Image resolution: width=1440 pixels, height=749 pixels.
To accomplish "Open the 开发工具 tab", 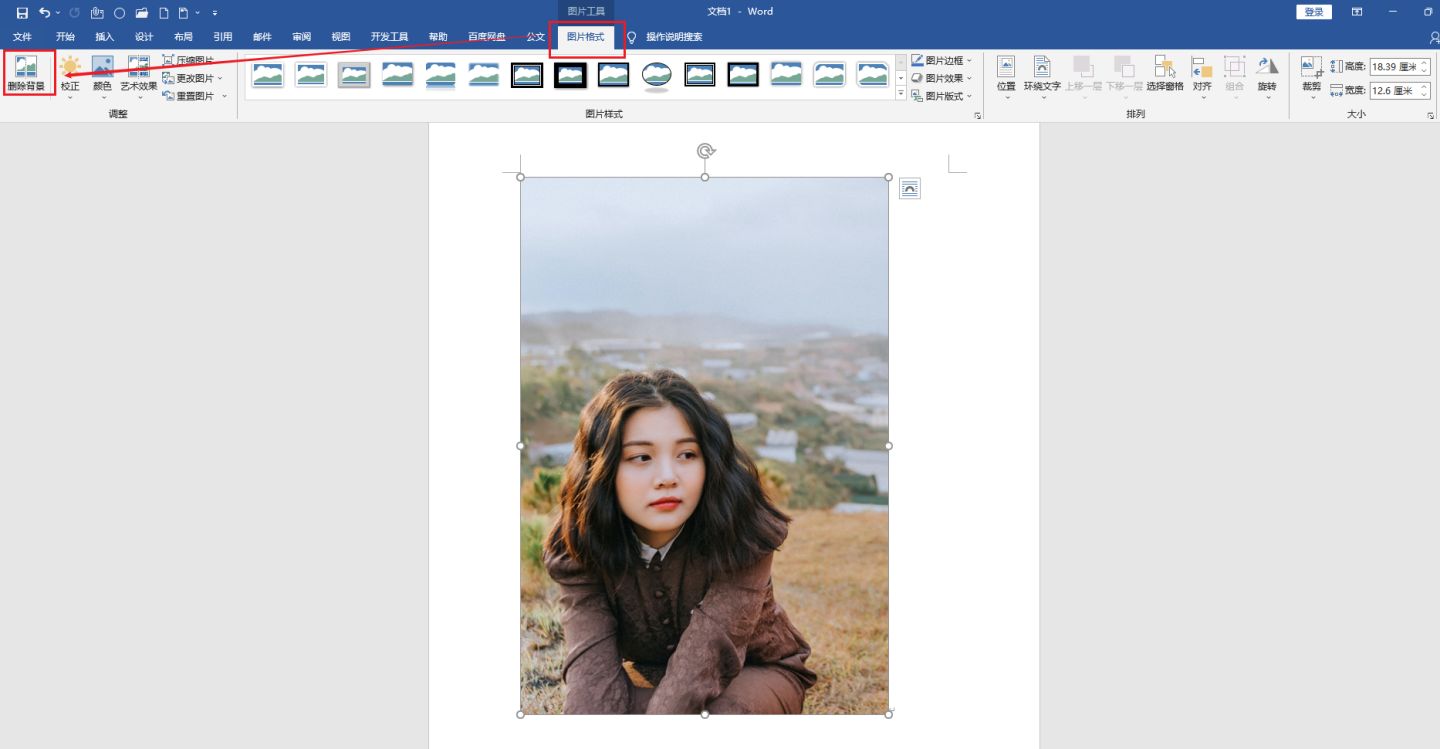I will pos(390,37).
